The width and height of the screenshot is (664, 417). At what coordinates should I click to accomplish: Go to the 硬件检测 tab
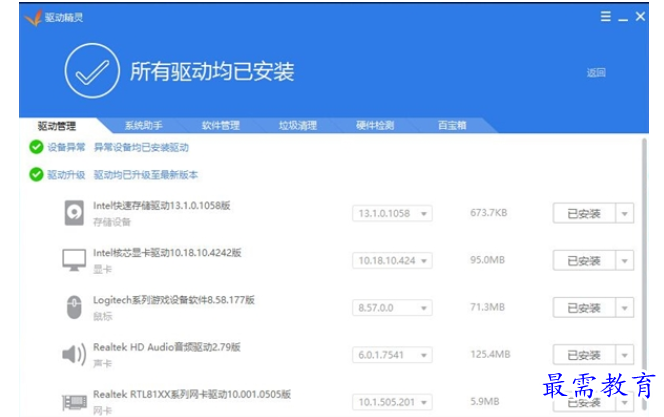coord(375,125)
